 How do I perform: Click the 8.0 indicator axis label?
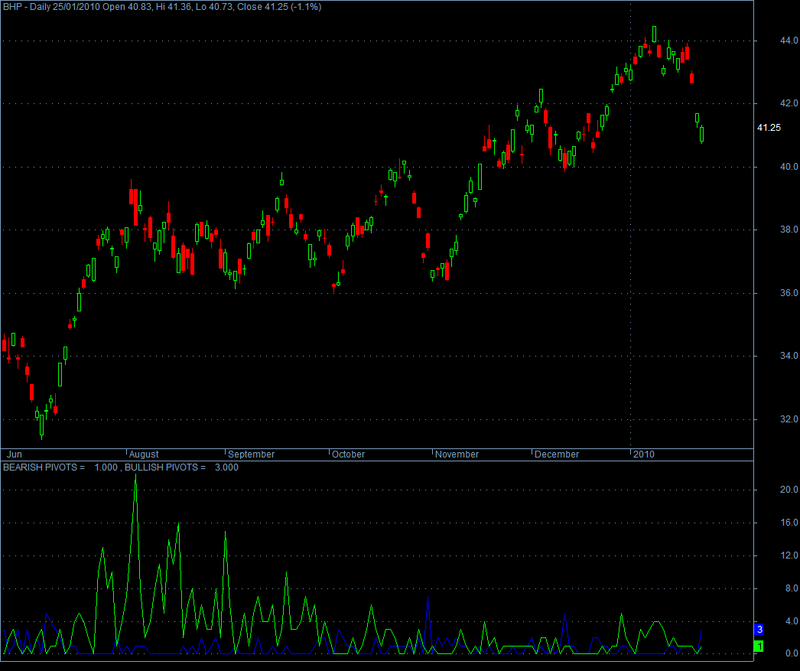pos(791,588)
